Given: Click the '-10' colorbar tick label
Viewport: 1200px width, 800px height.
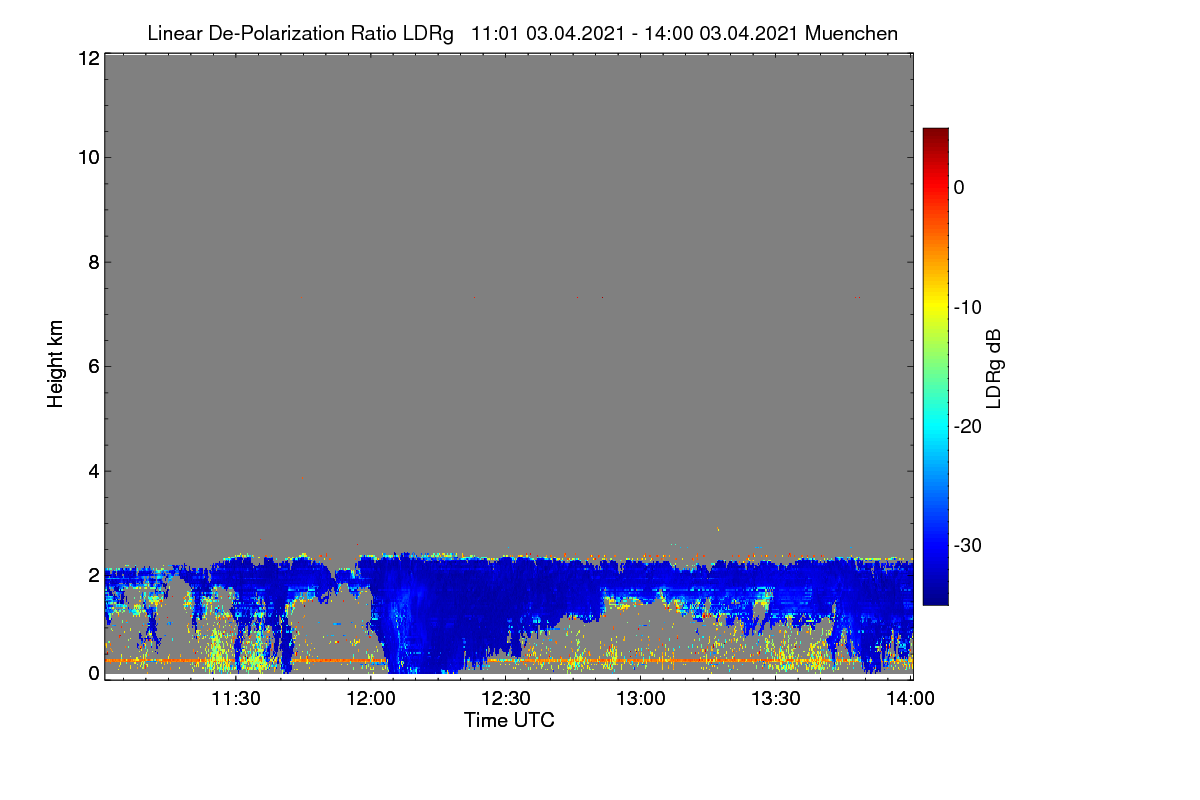Looking at the screenshot, I should coord(970,307).
